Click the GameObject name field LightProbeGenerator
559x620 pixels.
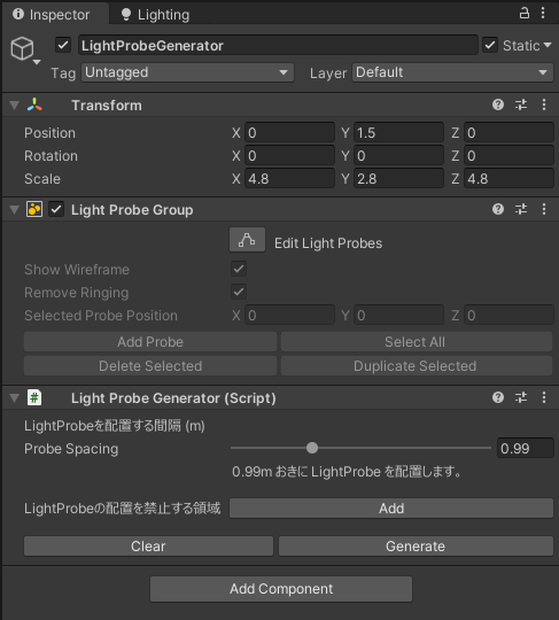(278, 45)
